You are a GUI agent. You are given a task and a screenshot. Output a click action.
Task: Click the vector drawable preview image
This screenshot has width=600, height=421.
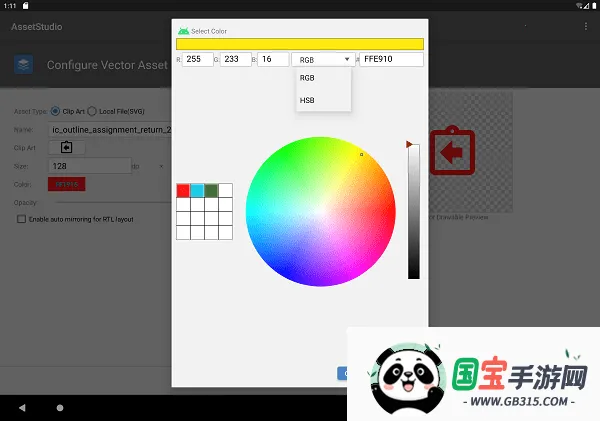click(x=471, y=152)
